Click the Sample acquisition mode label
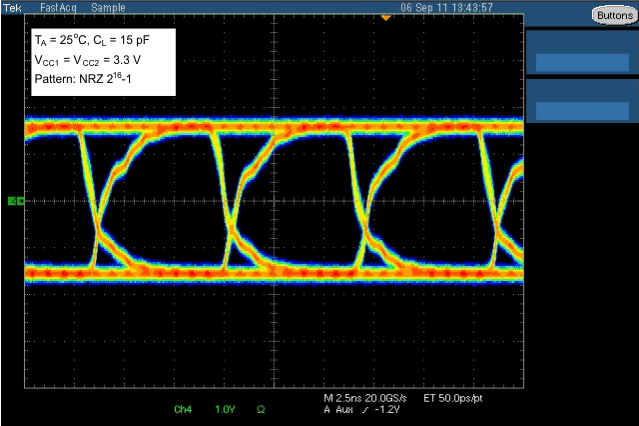This screenshot has height=426, width=639. point(107,7)
